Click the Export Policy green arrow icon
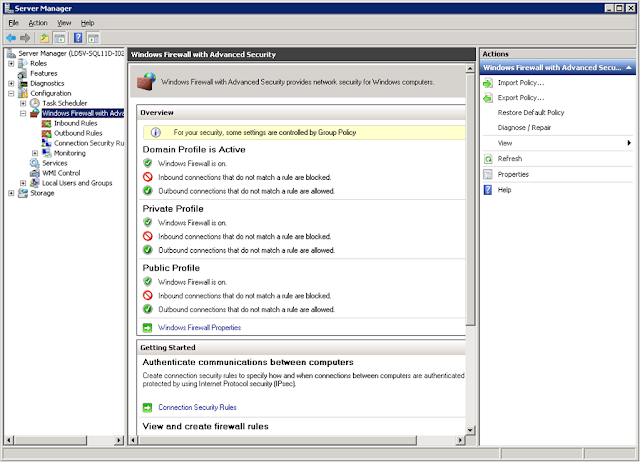 (x=488, y=98)
